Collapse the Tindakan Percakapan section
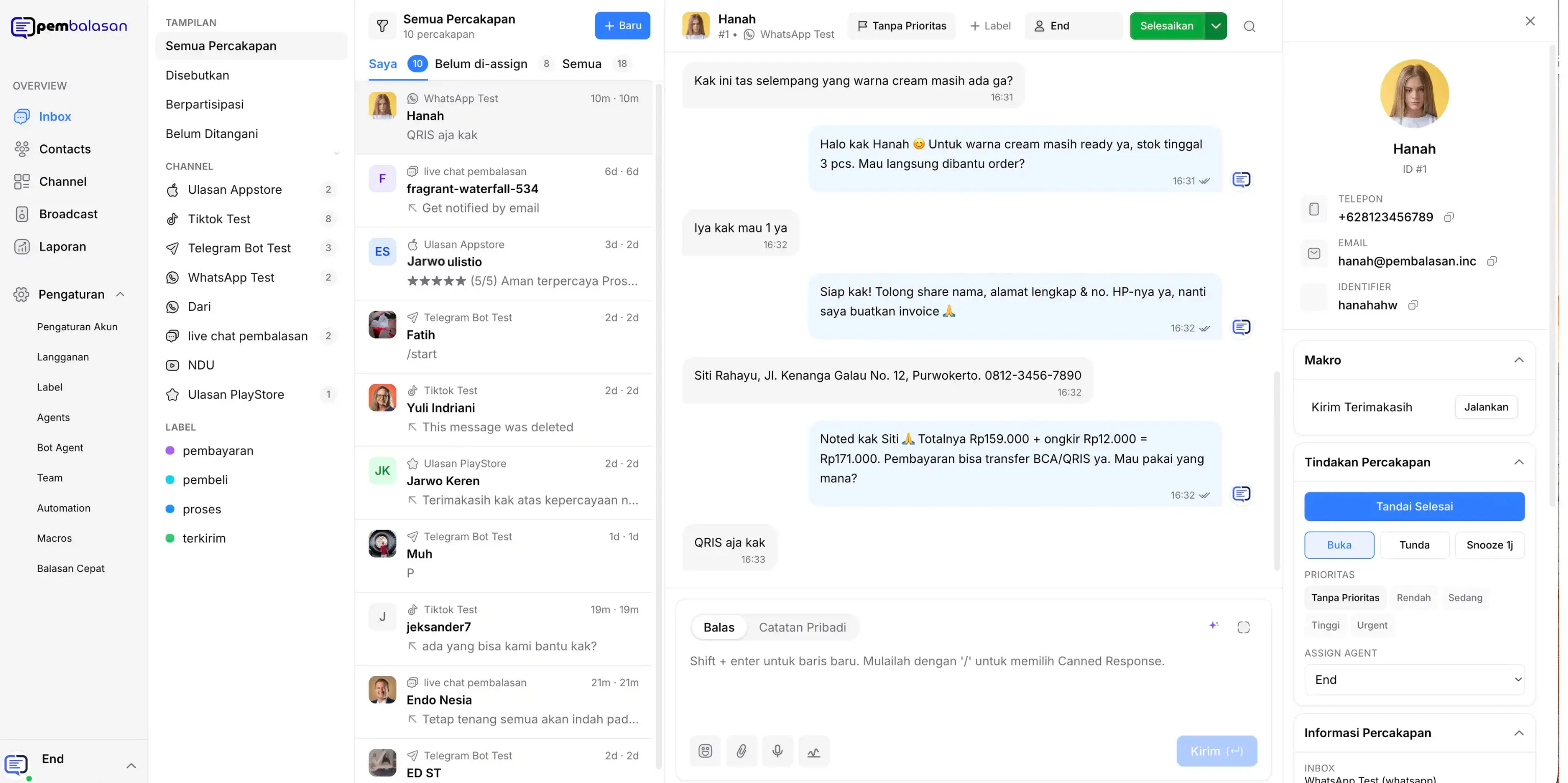1568x783 pixels. point(1518,462)
